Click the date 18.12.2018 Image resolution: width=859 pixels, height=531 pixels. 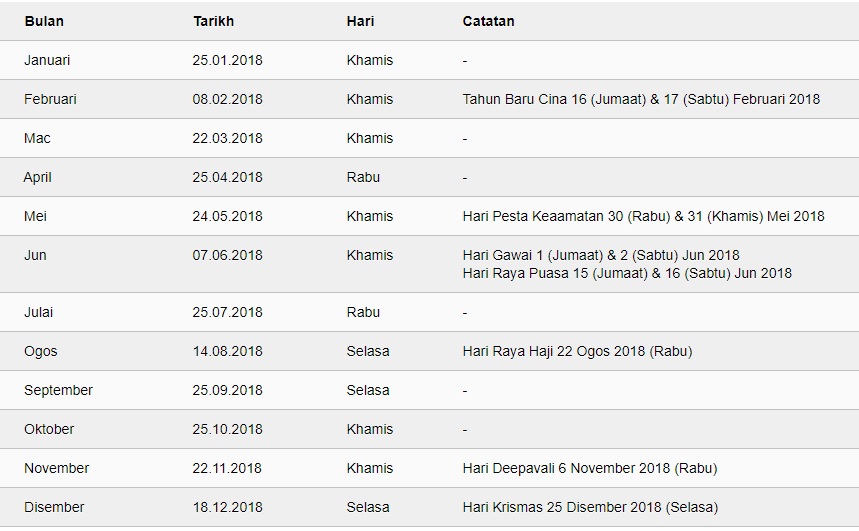227,507
